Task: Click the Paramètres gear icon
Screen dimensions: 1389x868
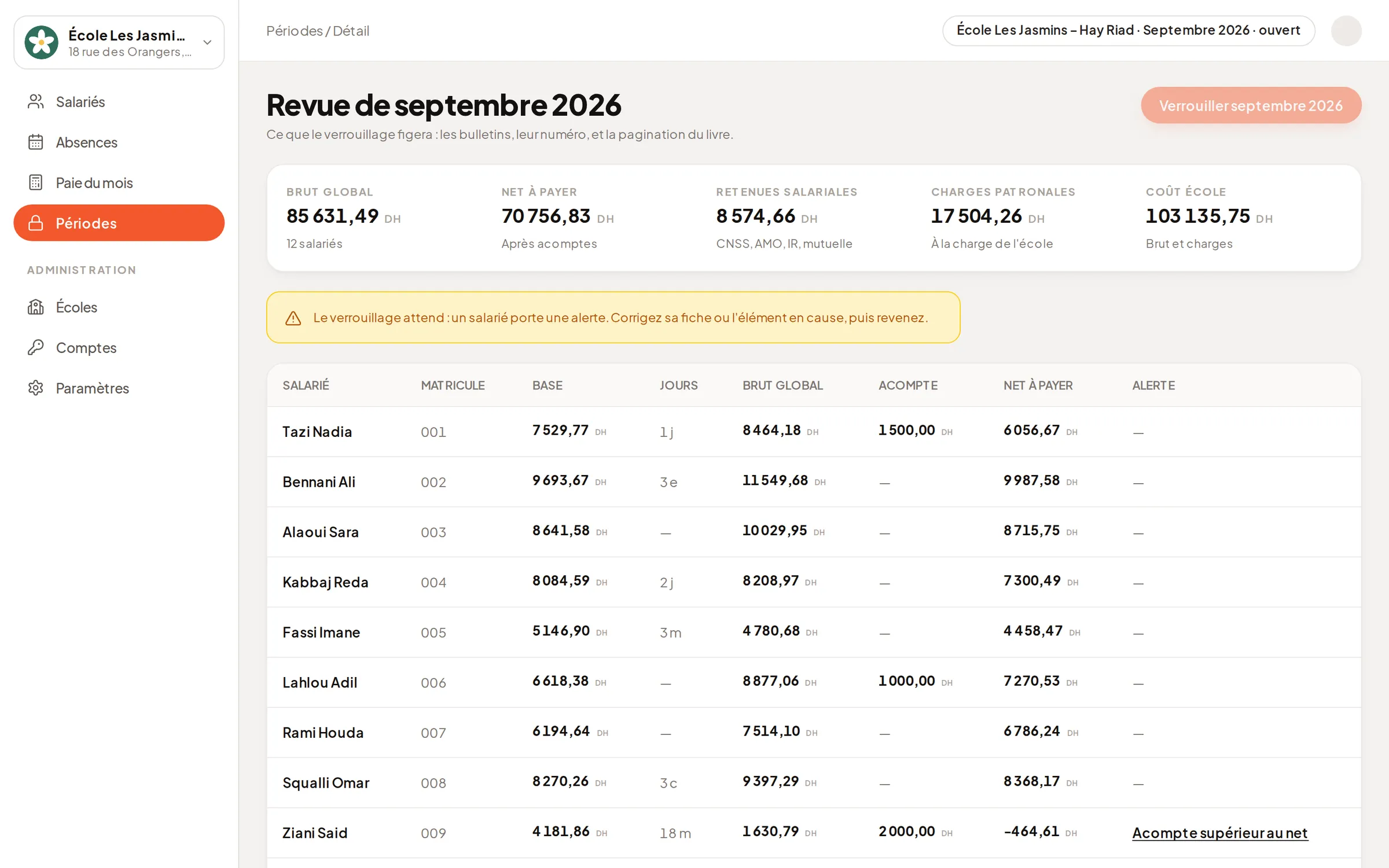Action: (x=36, y=388)
